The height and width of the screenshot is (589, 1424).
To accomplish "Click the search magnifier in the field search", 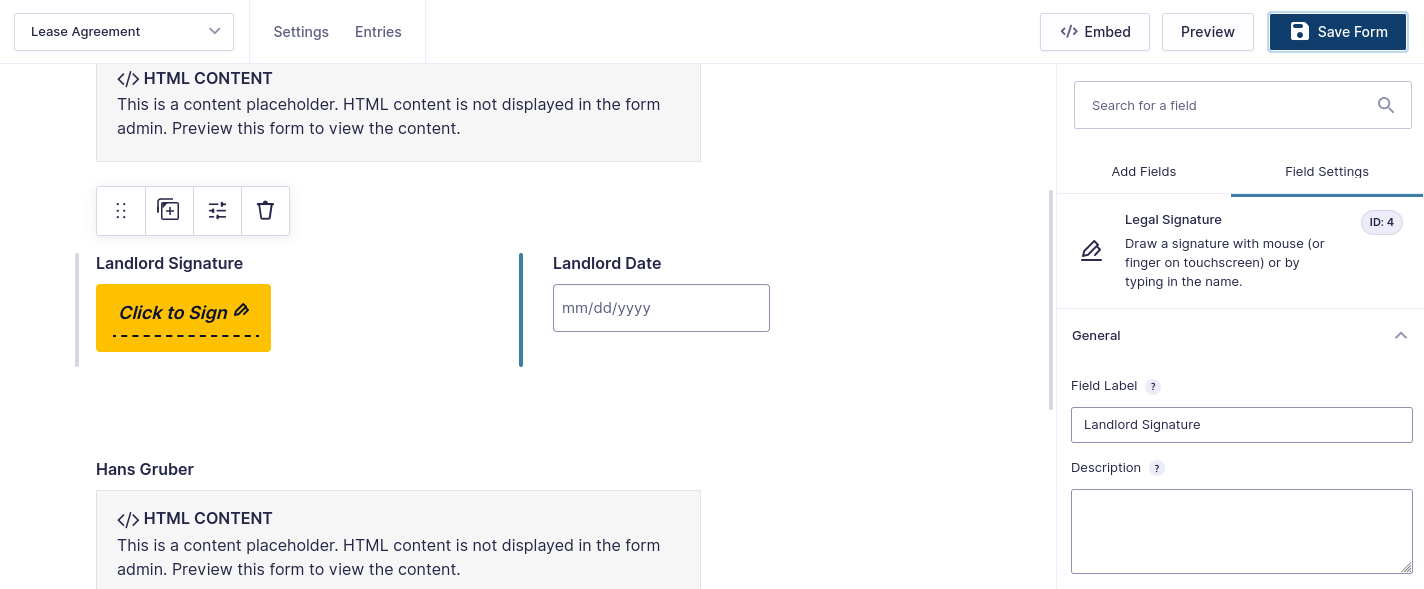I will [1386, 105].
